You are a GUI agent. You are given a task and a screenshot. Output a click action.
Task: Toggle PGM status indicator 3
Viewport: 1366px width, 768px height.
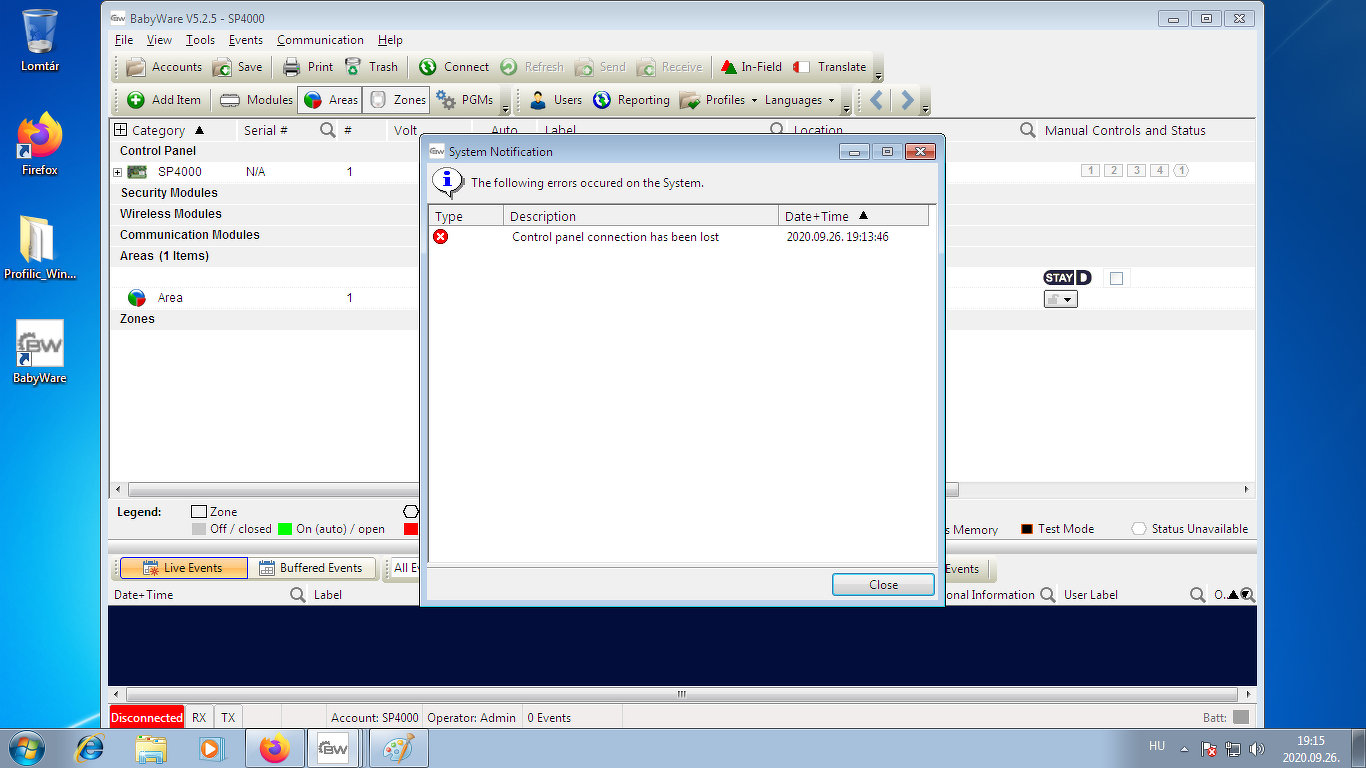click(1137, 171)
